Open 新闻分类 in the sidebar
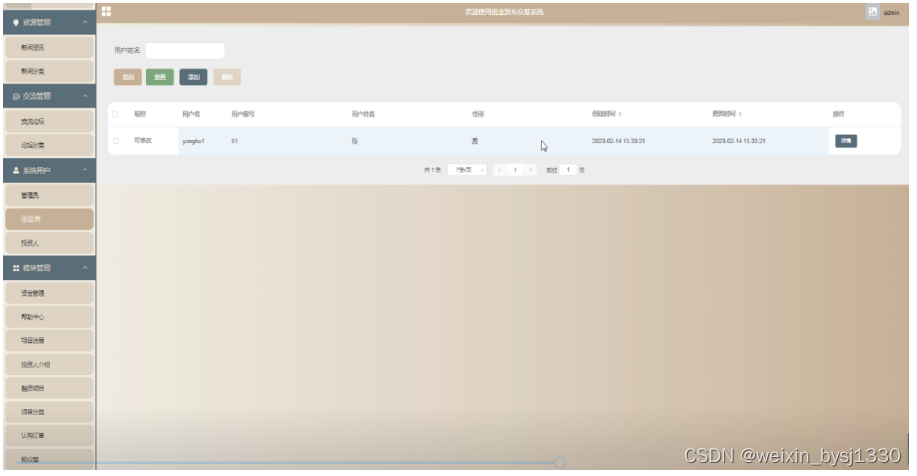The height and width of the screenshot is (476, 917). 49,71
